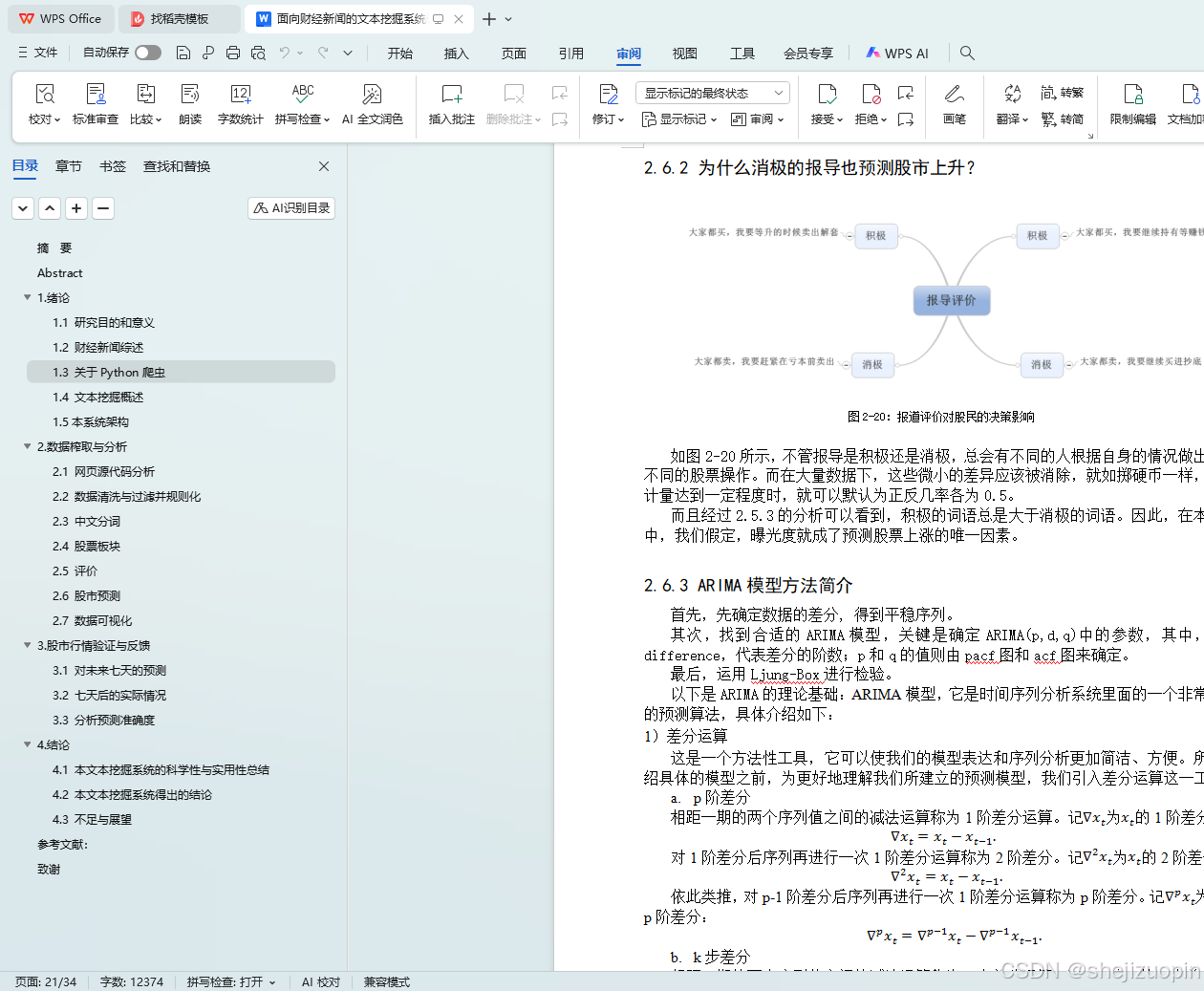Open 限制编辑 restrict editing

[1132, 105]
